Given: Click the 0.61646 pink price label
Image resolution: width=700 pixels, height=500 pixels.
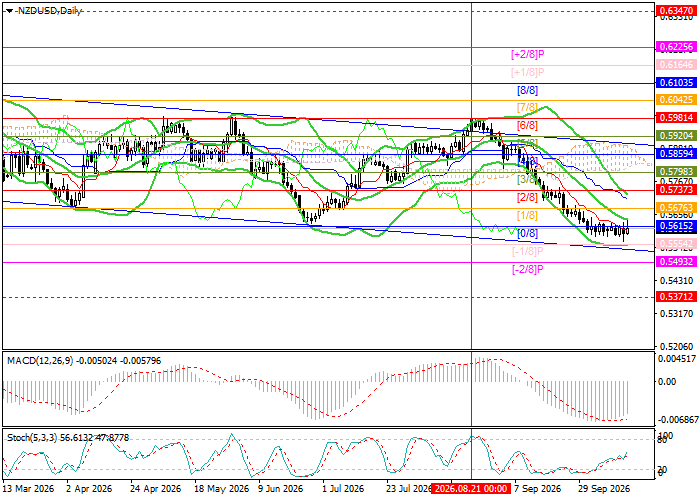Looking at the screenshot, I should point(676,65).
